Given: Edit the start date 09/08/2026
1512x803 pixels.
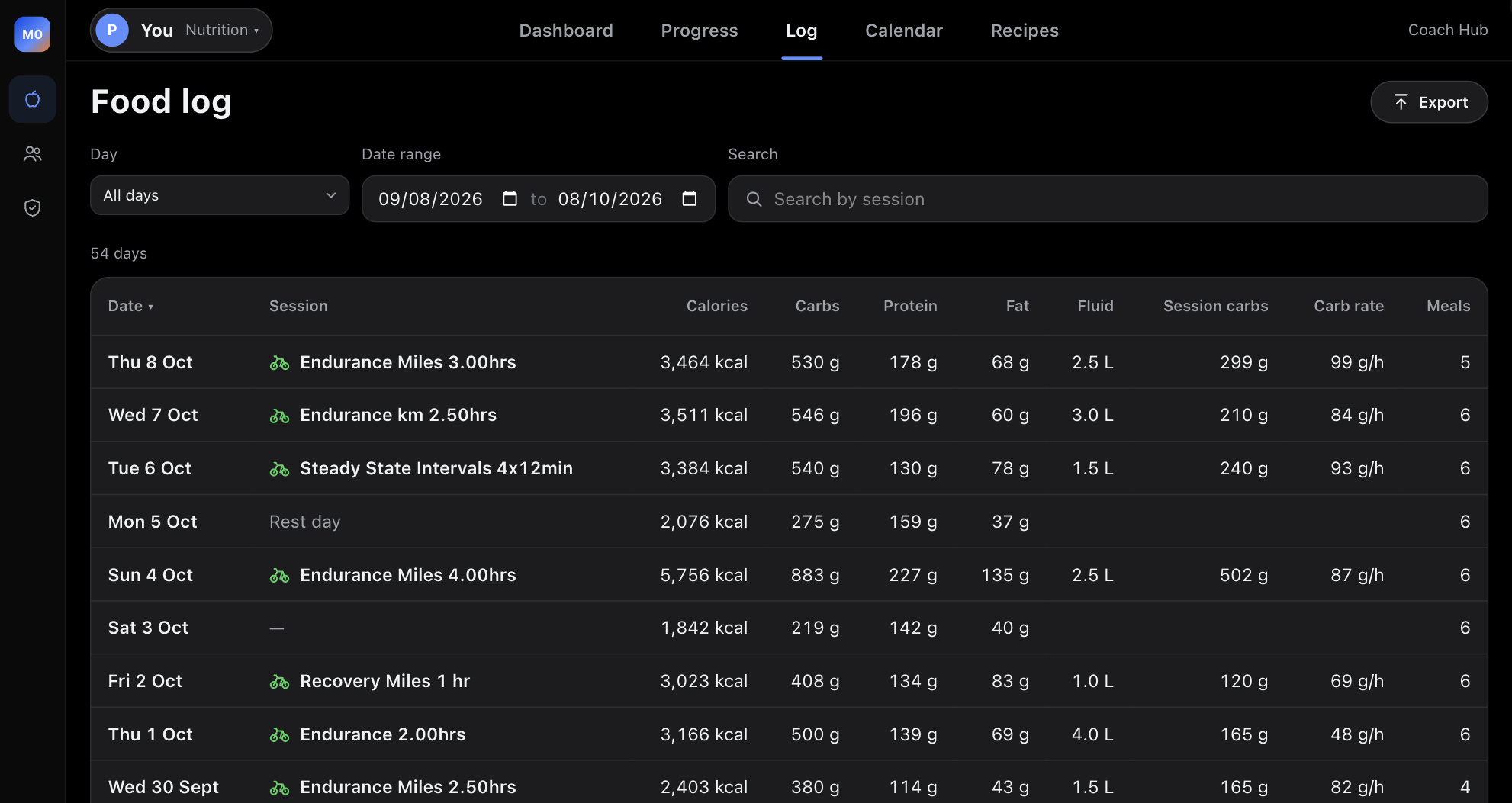Looking at the screenshot, I should 430,199.
